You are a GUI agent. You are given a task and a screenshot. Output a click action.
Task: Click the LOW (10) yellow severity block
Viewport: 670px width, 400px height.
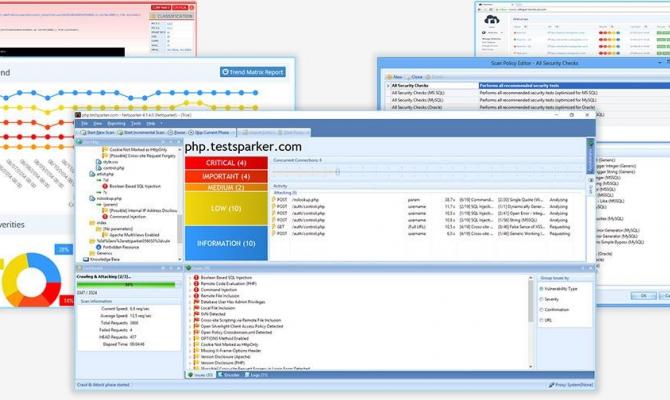pyautogui.click(x=226, y=209)
